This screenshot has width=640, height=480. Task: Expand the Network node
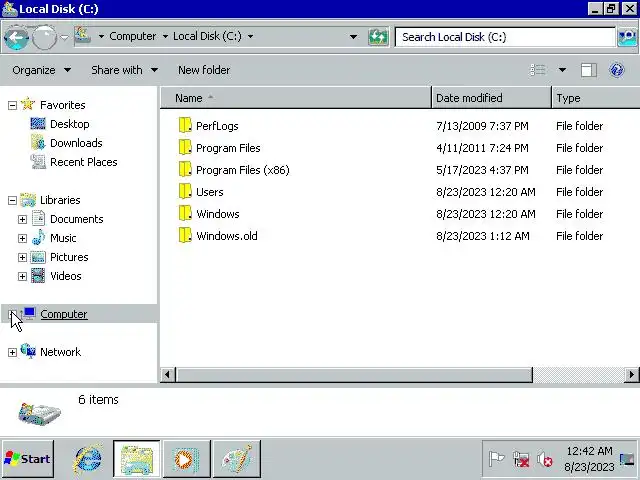click(12, 352)
